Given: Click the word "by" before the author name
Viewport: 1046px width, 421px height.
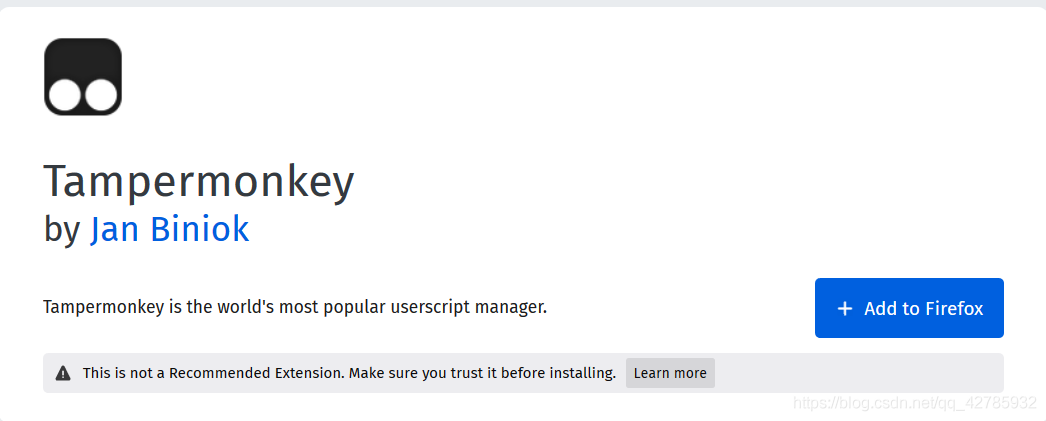Looking at the screenshot, I should pos(61,230).
